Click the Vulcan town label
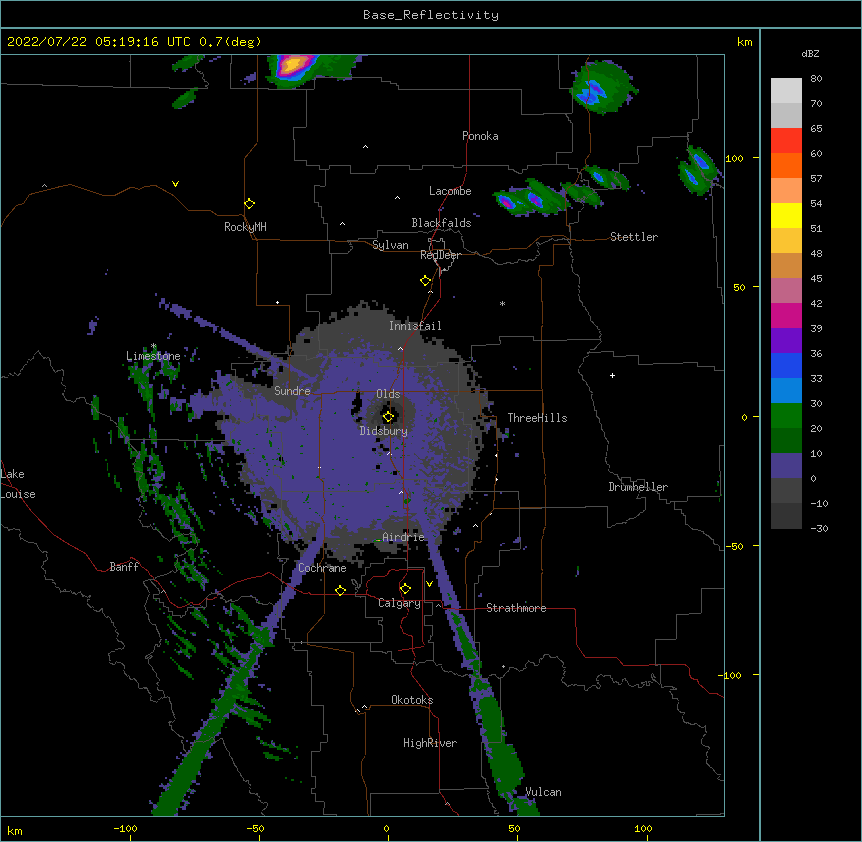 point(543,792)
